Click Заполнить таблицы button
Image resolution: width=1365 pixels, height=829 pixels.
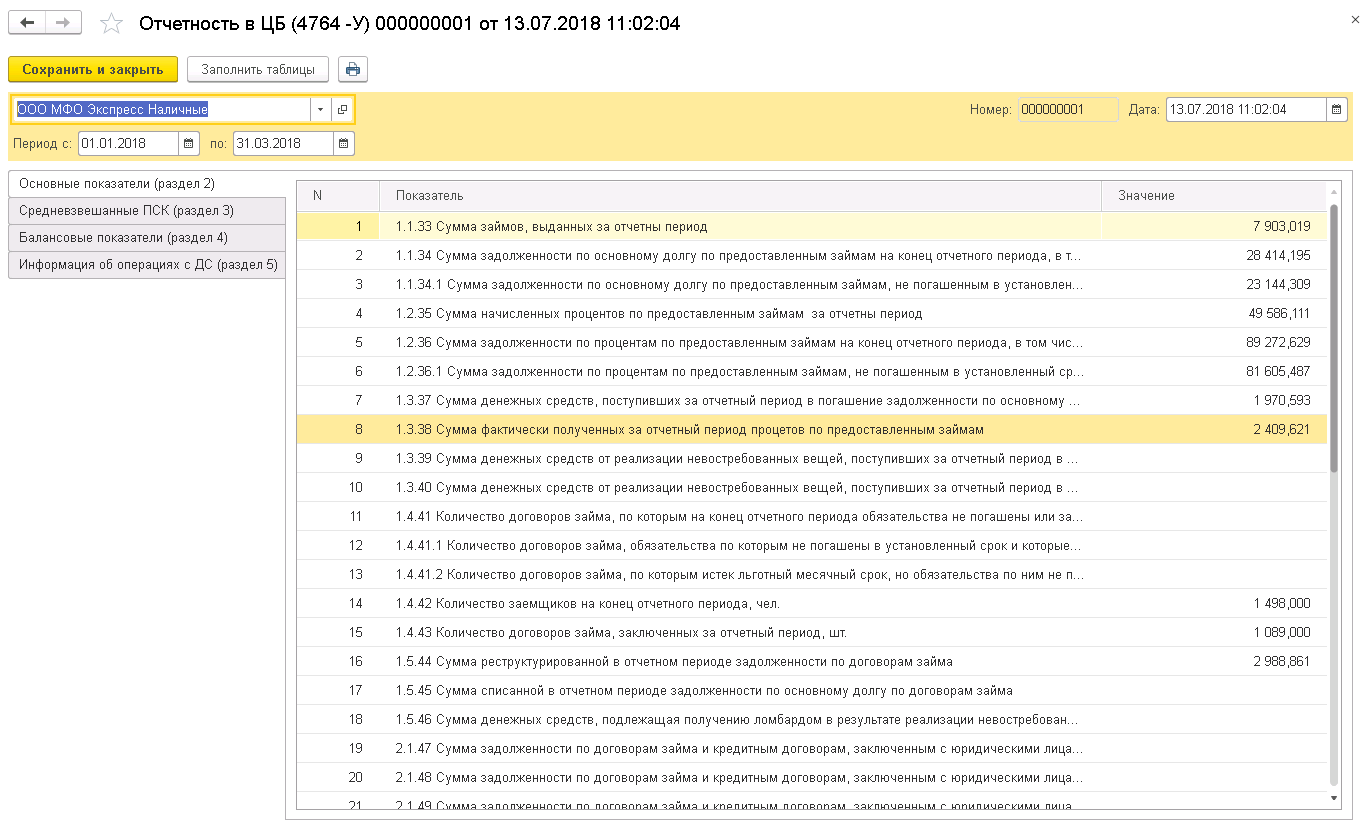pos(258,69)
